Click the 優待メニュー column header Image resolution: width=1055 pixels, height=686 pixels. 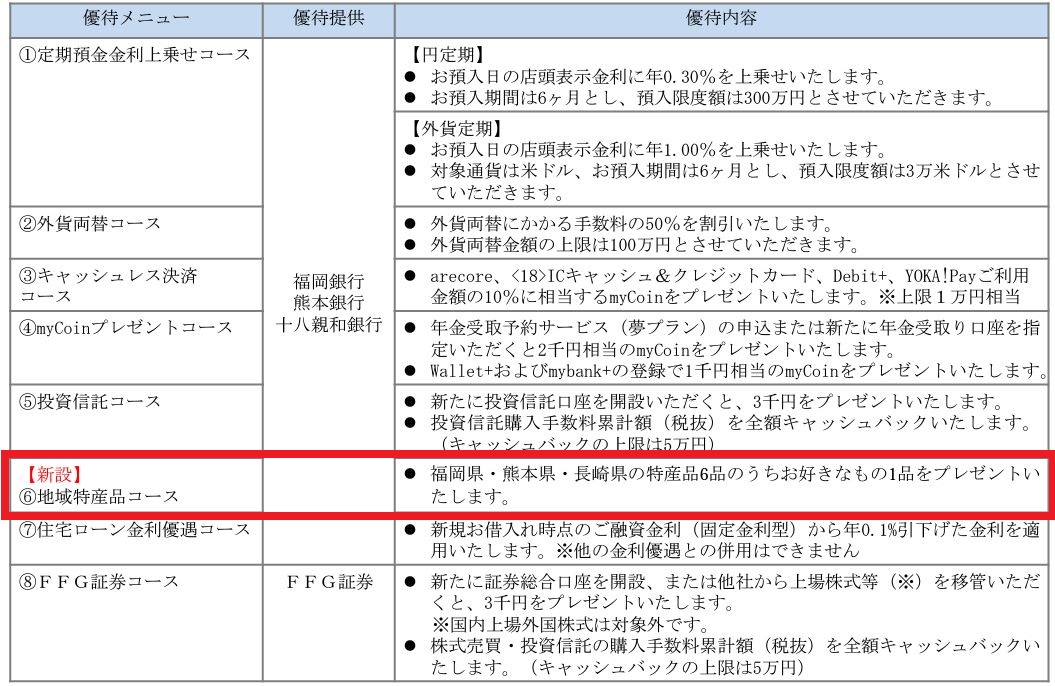coord(136,19)
